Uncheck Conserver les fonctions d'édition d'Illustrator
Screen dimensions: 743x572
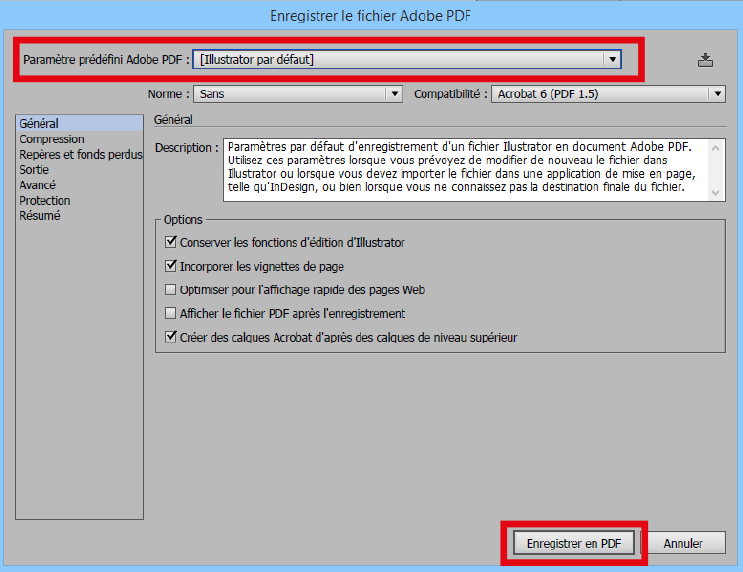(x=171, y=242)
